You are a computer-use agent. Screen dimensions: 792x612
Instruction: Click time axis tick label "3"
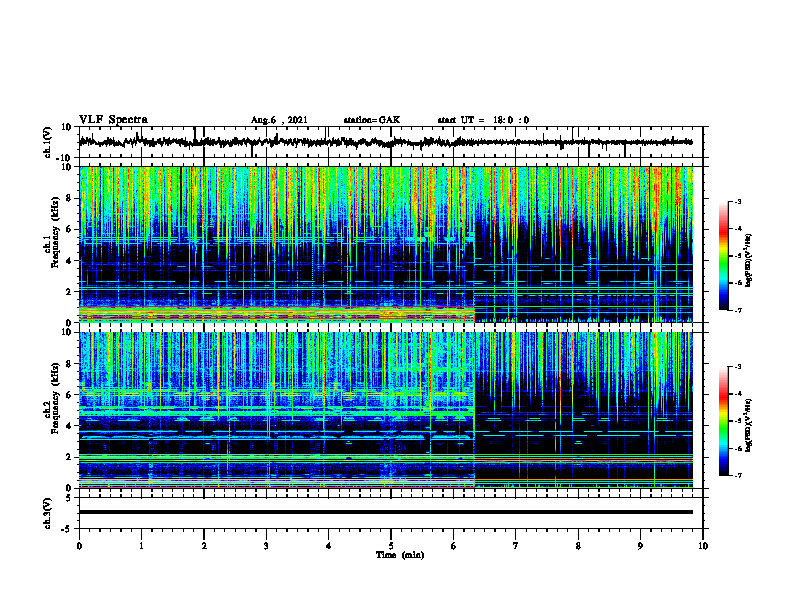(x=266, y=546)
